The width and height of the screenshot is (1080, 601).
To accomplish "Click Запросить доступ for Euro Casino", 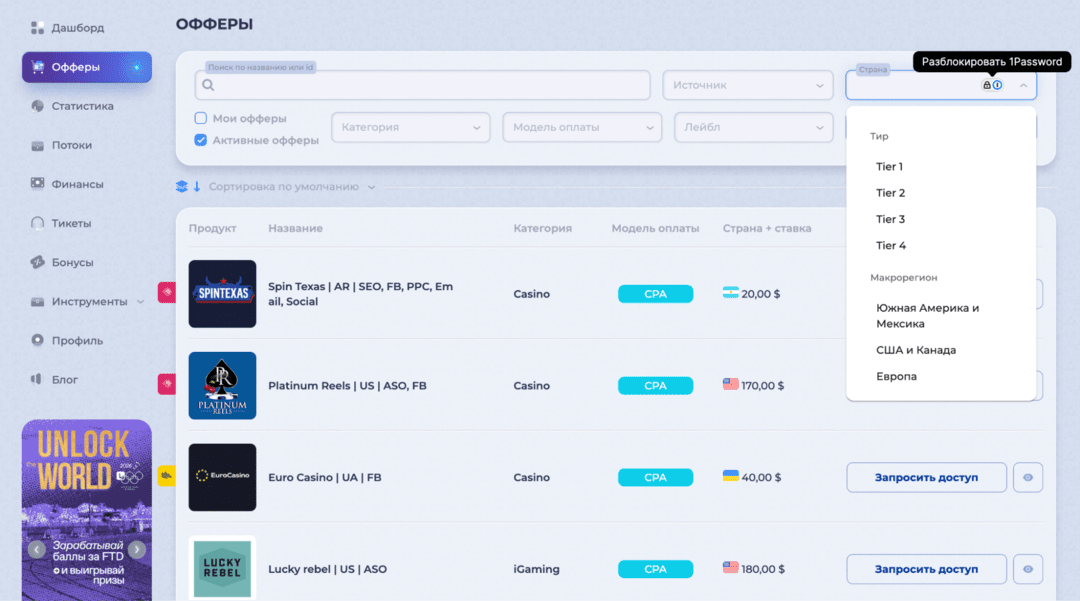I will 926,477.
